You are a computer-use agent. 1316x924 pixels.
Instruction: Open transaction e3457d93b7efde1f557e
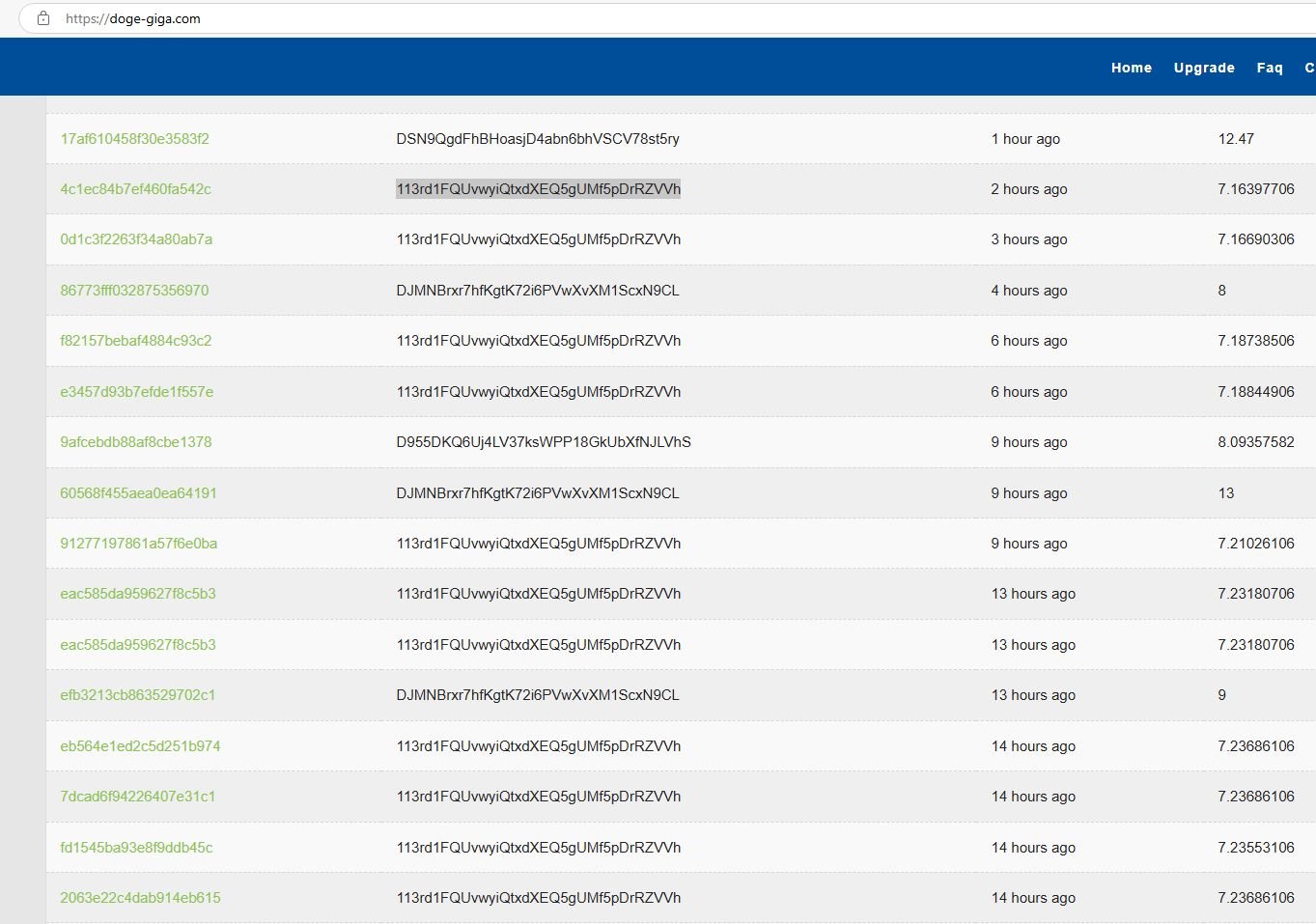point(136,392)
